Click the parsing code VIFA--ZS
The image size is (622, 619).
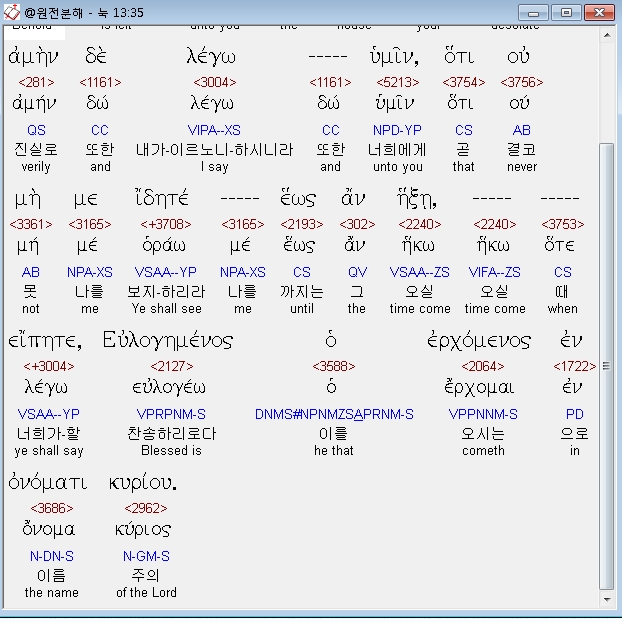pos(494,272)
